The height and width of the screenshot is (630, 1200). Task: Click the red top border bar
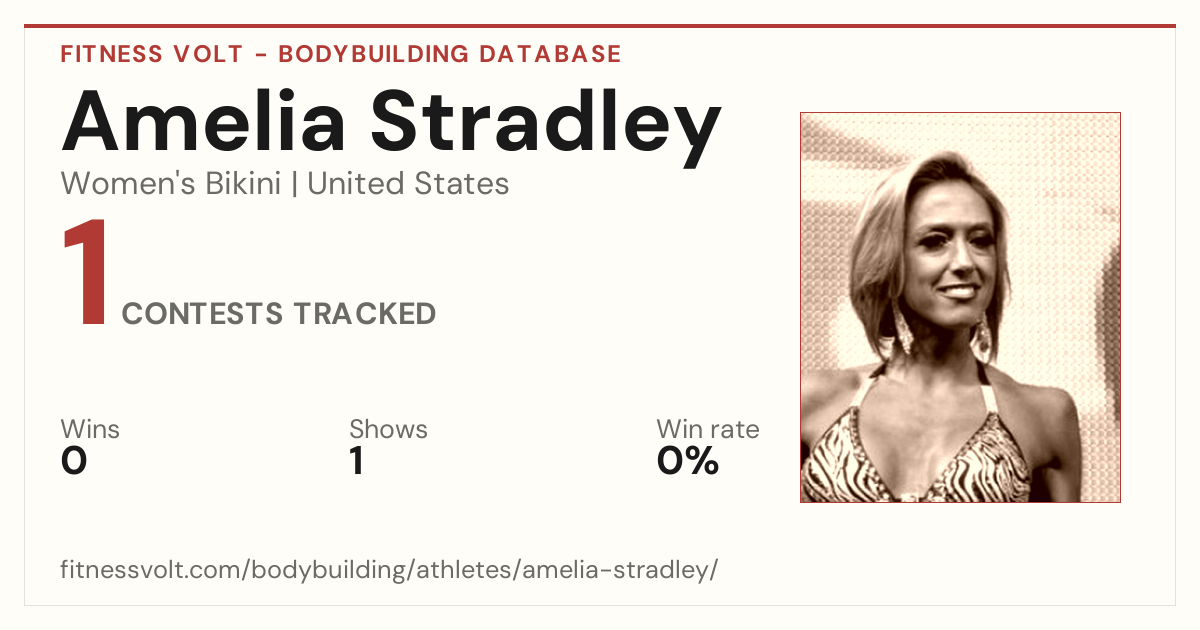pyautogui.click(x=600, y=26)
